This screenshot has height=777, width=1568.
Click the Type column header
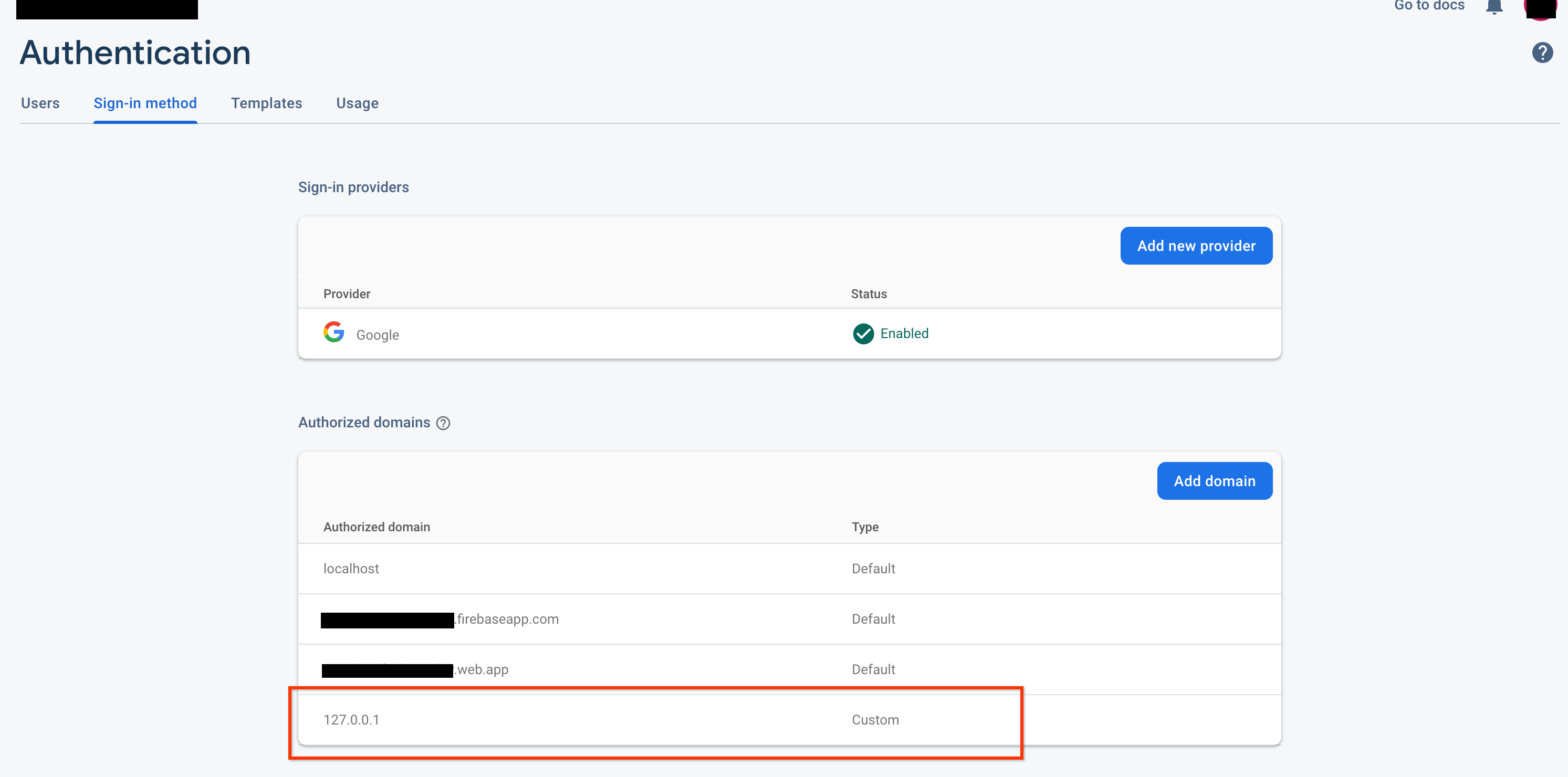(864, 527)
